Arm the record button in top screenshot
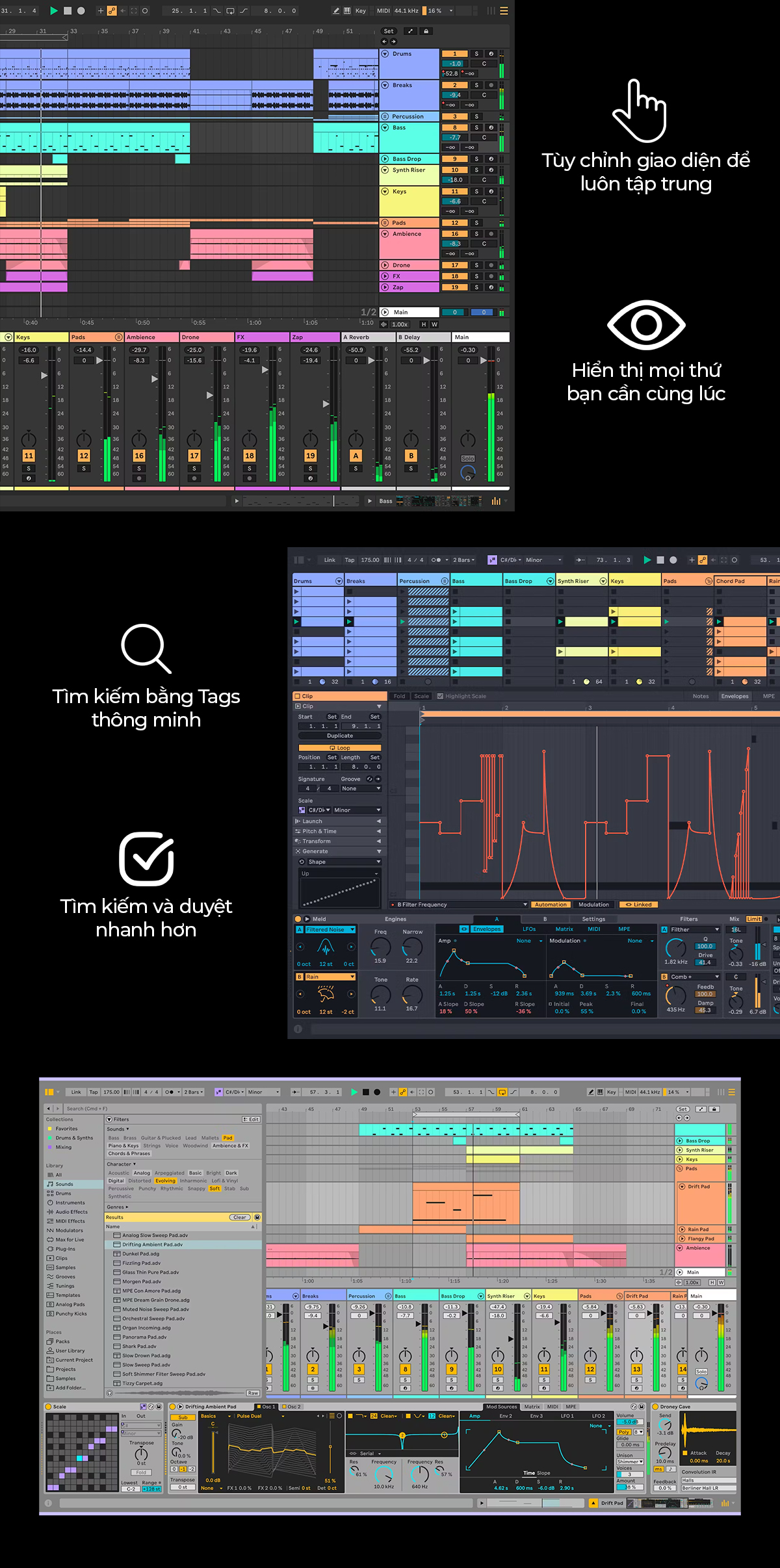Screen dimensions: 780x1568 point(81,10)
